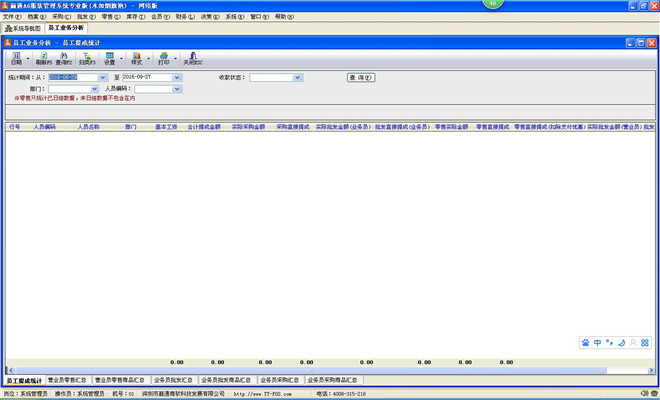Open the 人员编码 dropdown
Viewport: 660px width, 400px height.
177,89
